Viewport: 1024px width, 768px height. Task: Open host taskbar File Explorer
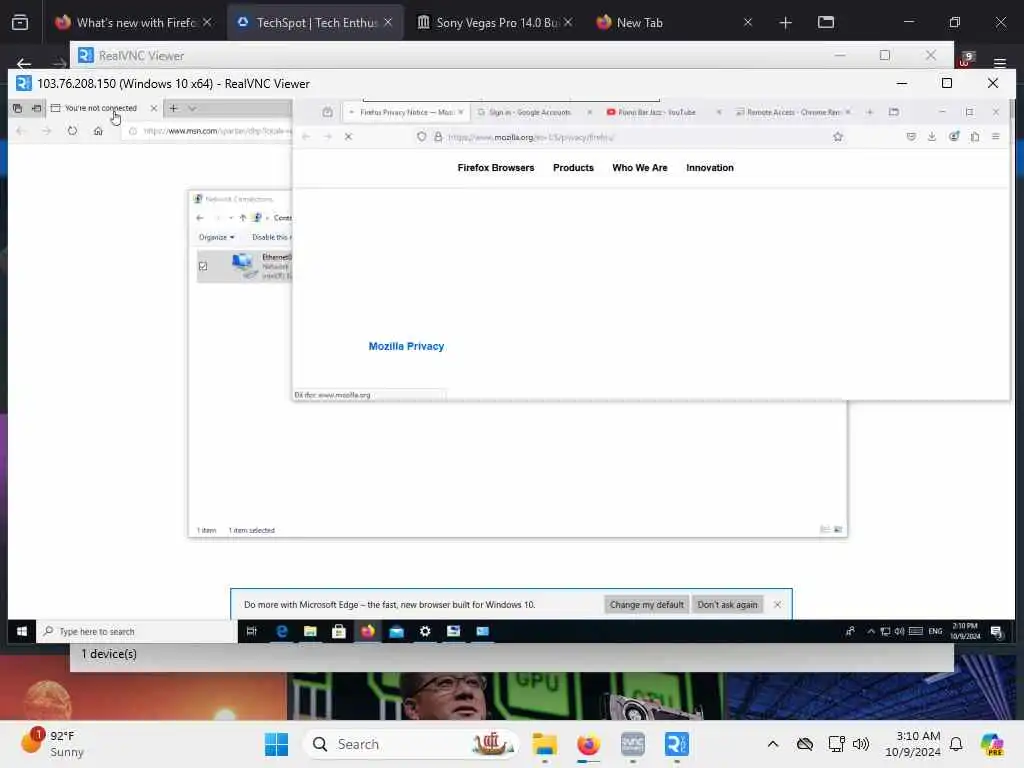[x=544, y=744]
